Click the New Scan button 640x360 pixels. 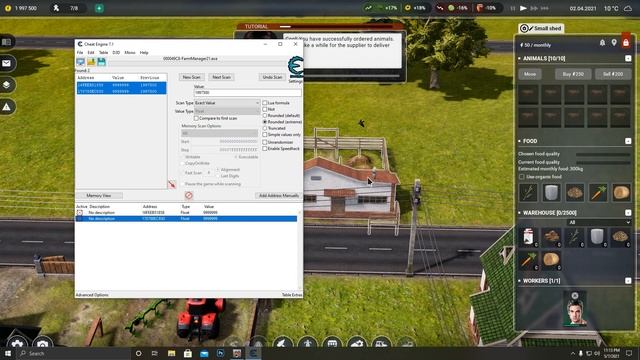tap(191, 77)
